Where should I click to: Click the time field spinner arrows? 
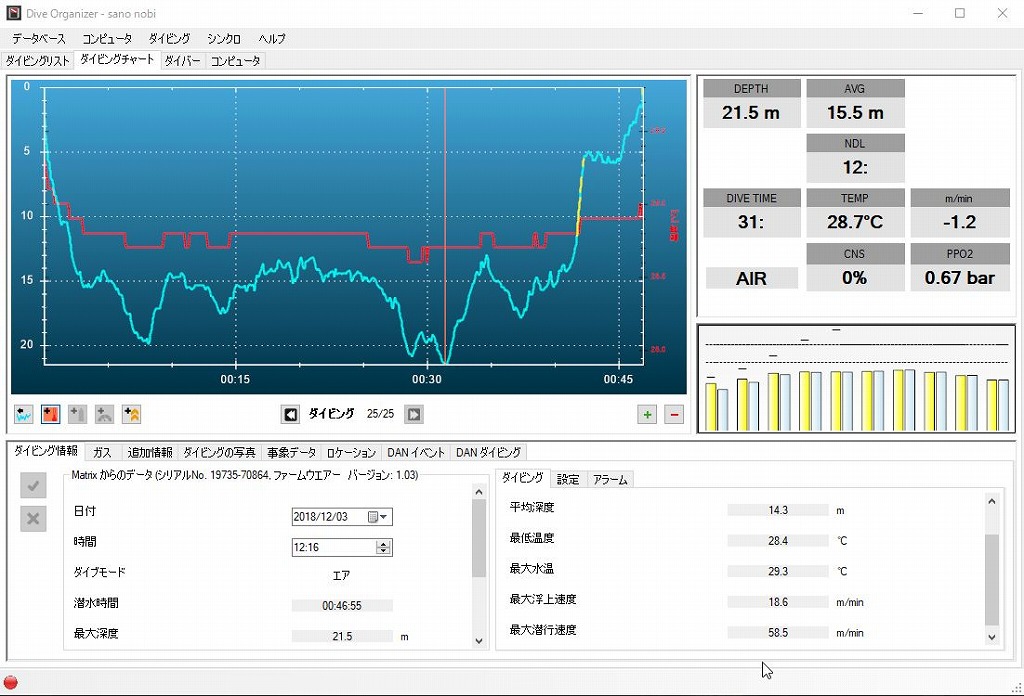(383, 548)
